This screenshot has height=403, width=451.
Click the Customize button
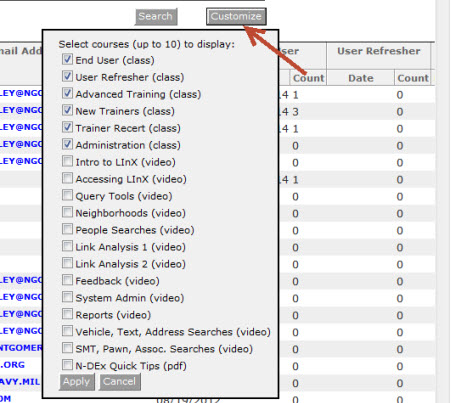[236, 16]
